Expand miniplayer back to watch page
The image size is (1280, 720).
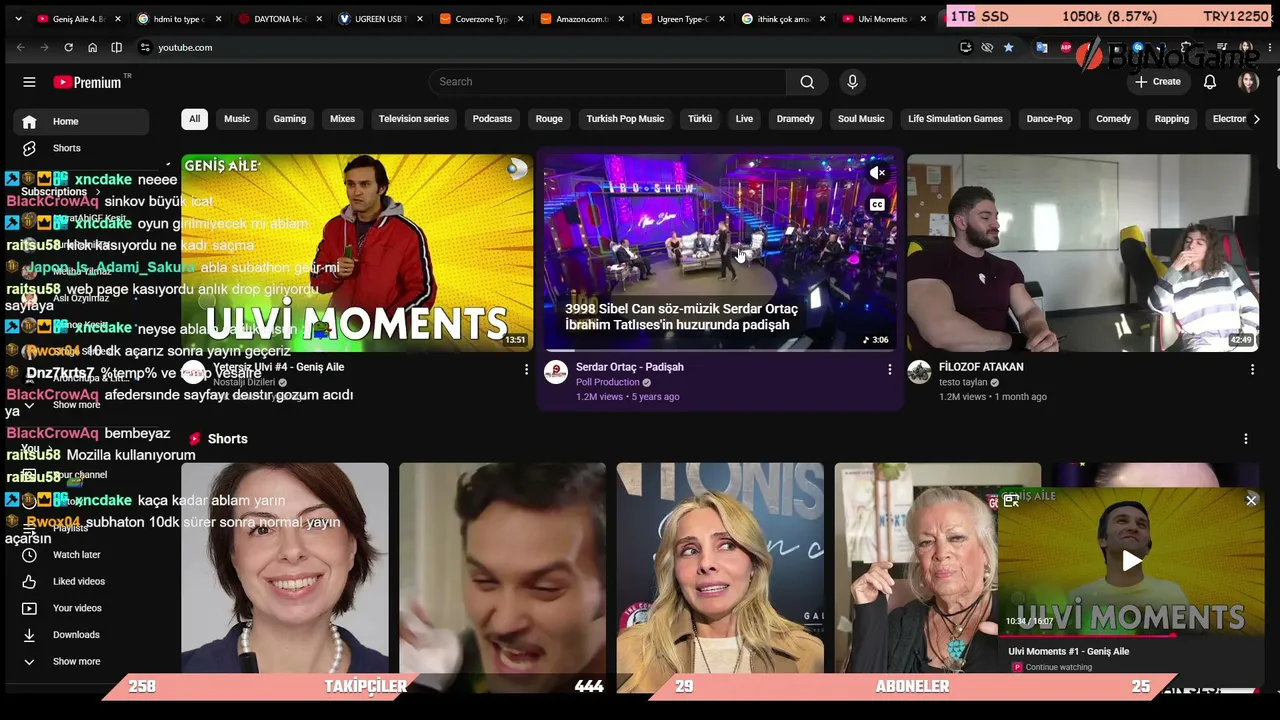[x=1011, y=500]
